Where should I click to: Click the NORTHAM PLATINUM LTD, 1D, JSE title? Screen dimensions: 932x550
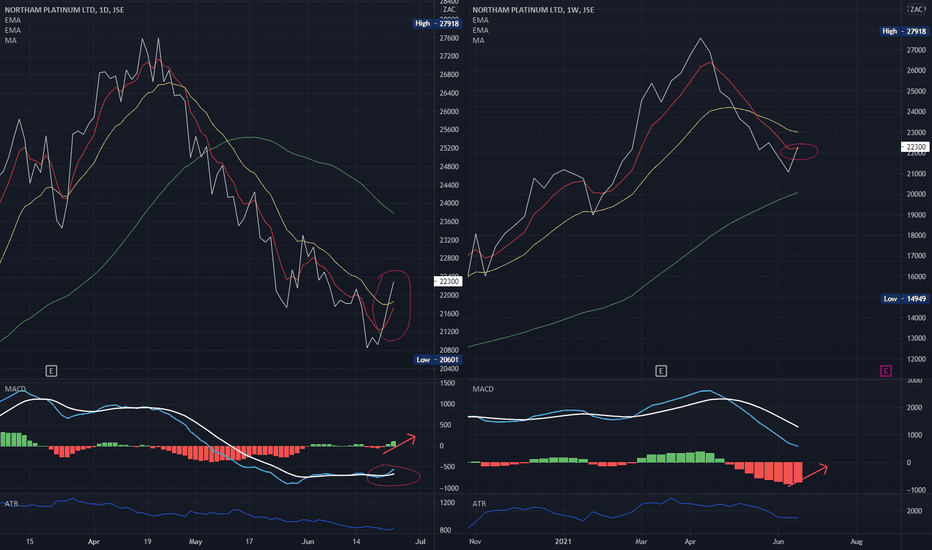64,10
